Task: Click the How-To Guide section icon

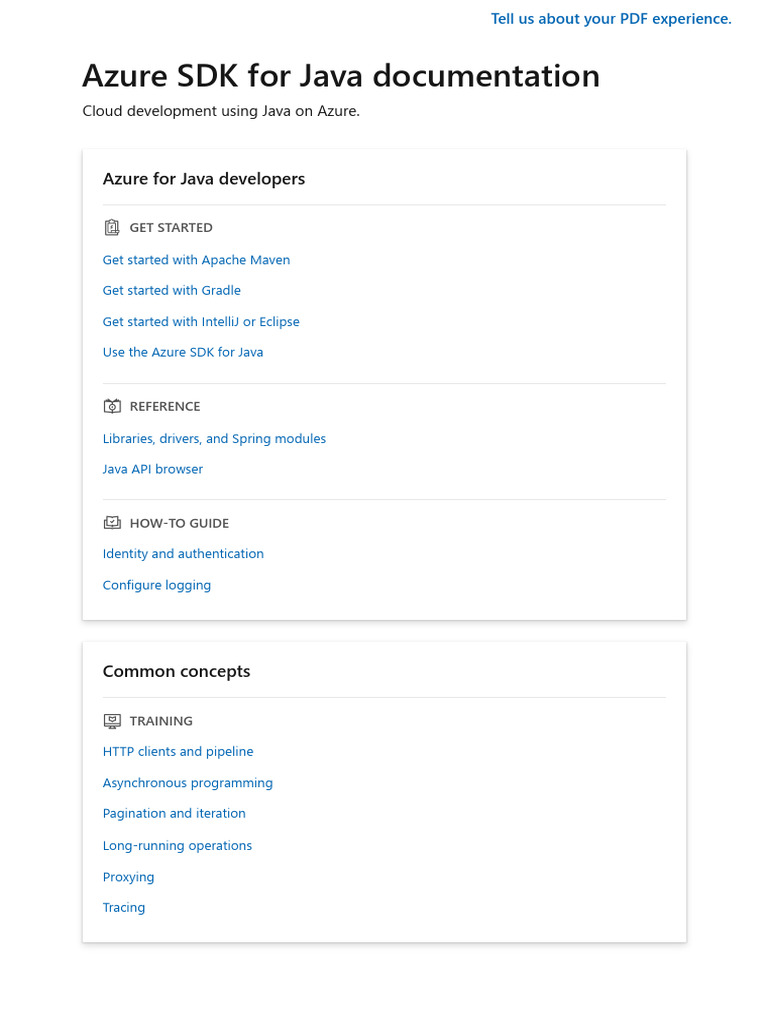Action: click(112, 523)
